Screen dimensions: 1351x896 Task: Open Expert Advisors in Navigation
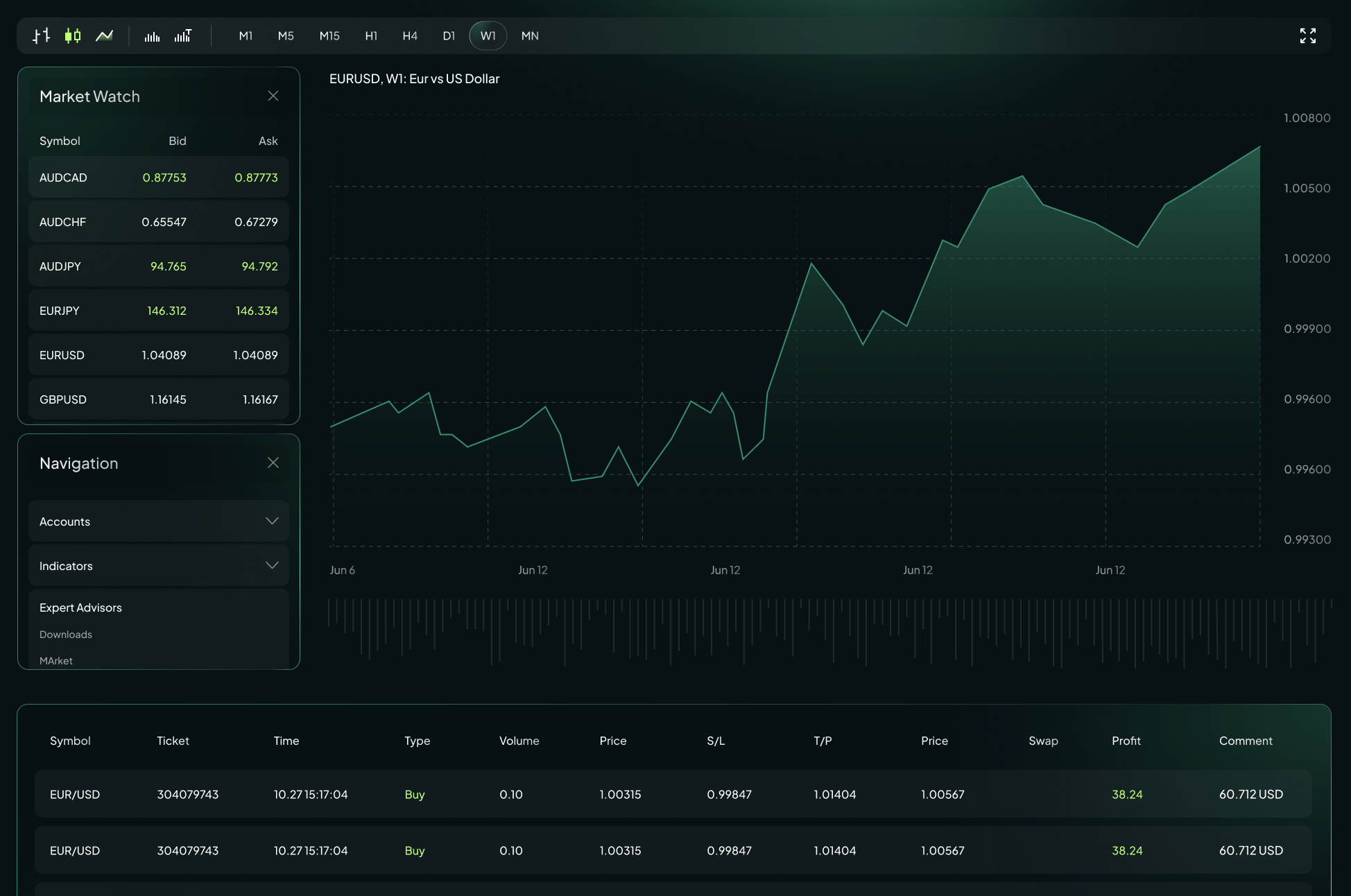click(x=80, y=607)
